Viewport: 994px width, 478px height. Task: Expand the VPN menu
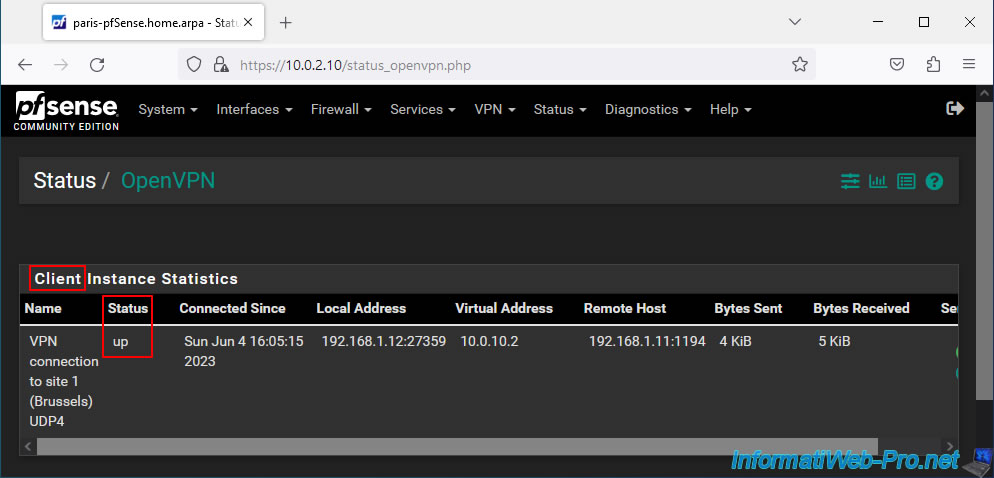click(x=494, y=109)
